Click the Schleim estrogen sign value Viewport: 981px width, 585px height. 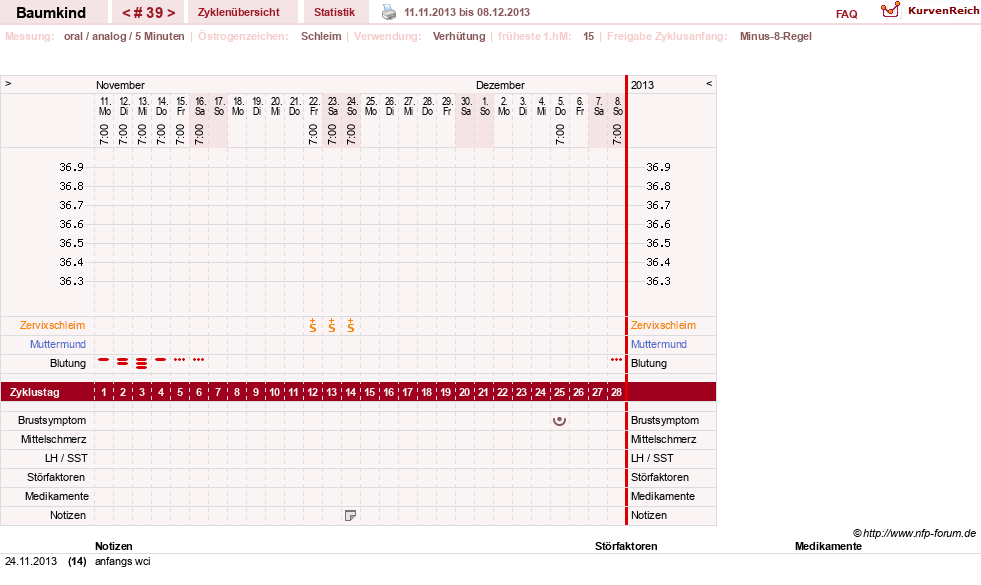coord(321,36)
